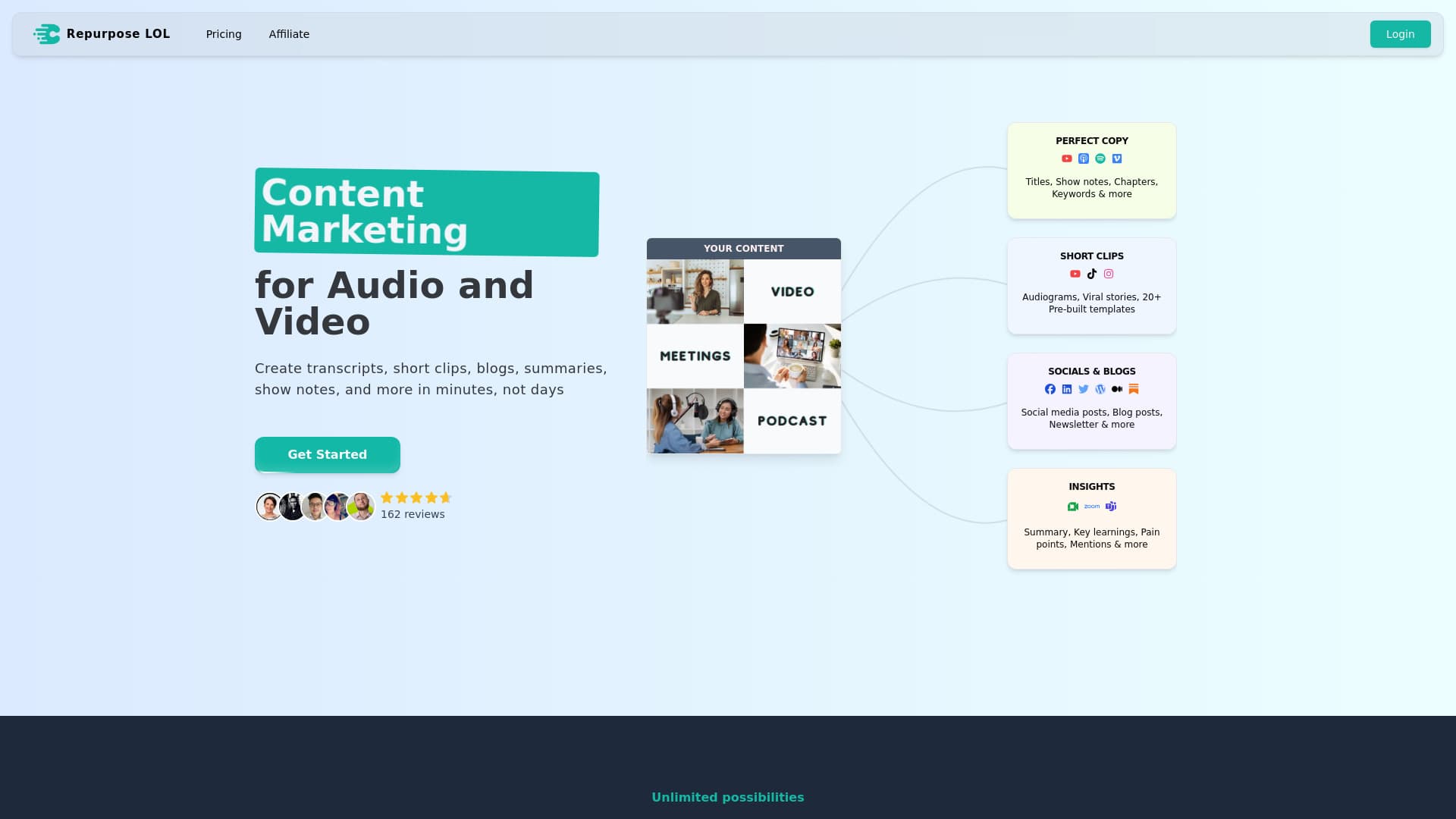Click the WordPress icon in Socials & Blogs
This screenshot has width=1456, height=819.
point(1100,389)
